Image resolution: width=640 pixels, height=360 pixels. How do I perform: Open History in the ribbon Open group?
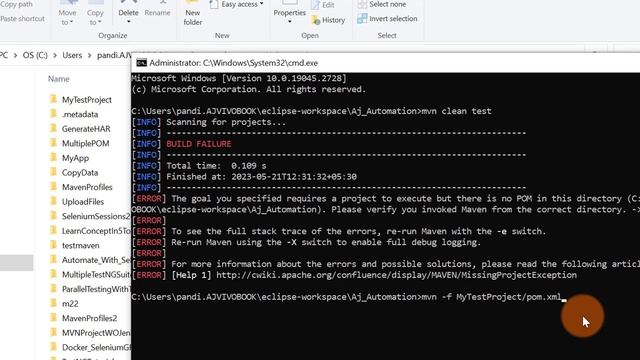click(328, 20)
